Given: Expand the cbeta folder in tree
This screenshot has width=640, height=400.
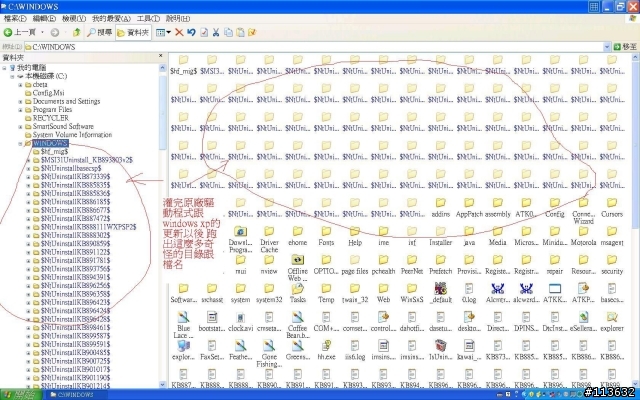Looking at the screenshot, I should [x=20, y=85].
